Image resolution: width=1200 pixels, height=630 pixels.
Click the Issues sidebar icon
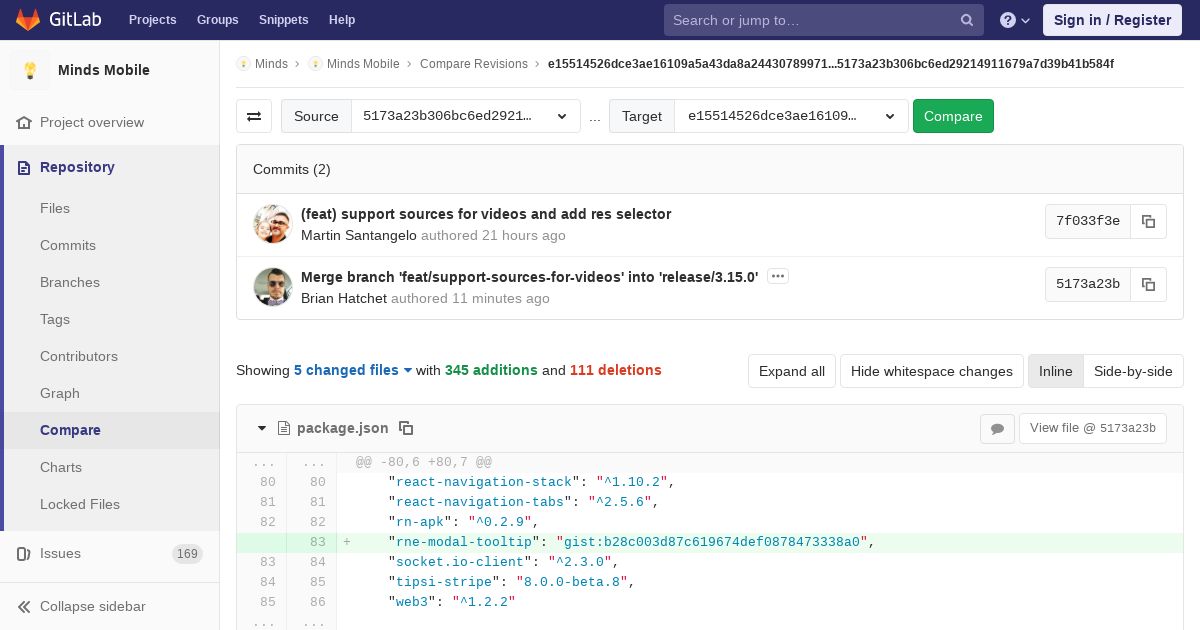click(x=24, y=553)
